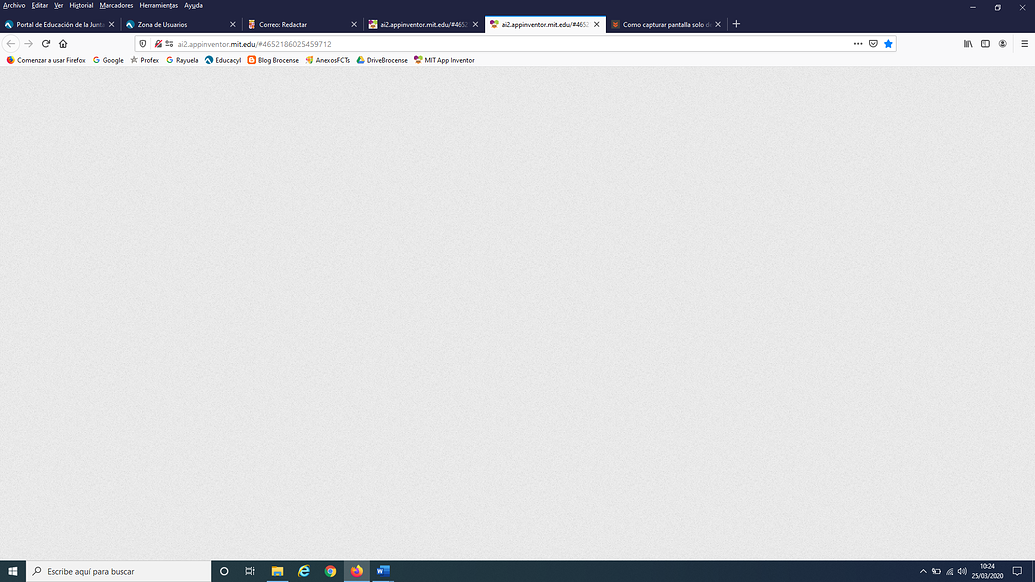Open the Herramientas menu
This screenshot has height=582, width=1035.
click(x=159, y=5)
